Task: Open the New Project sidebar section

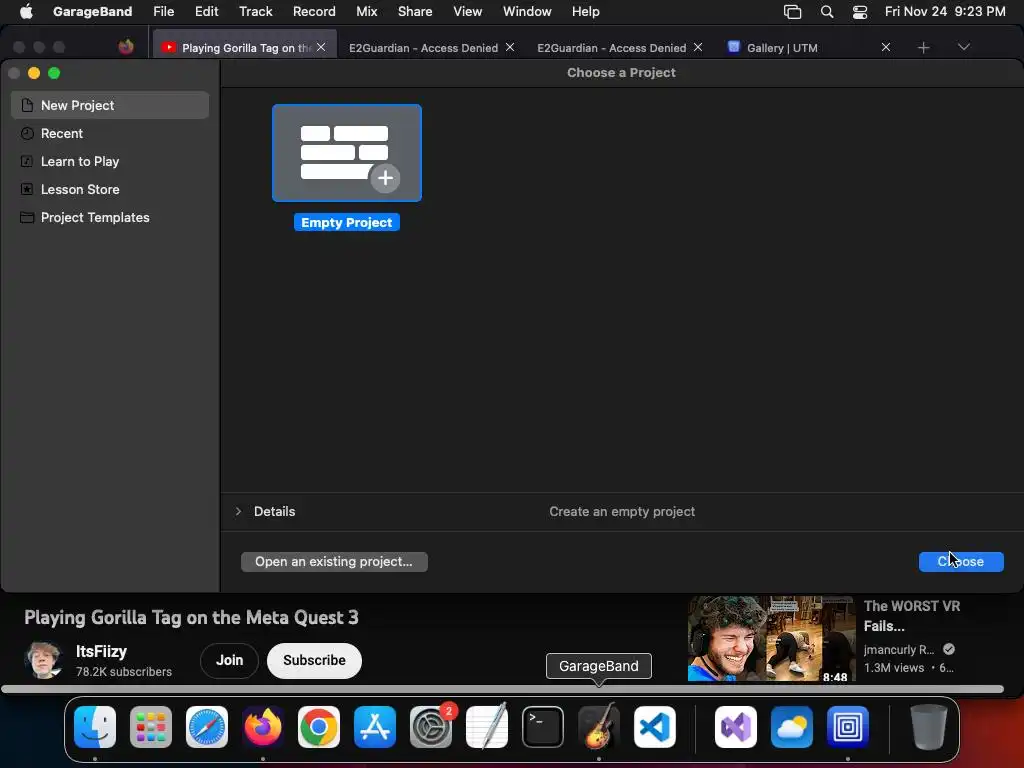Action: coord(110,105)
